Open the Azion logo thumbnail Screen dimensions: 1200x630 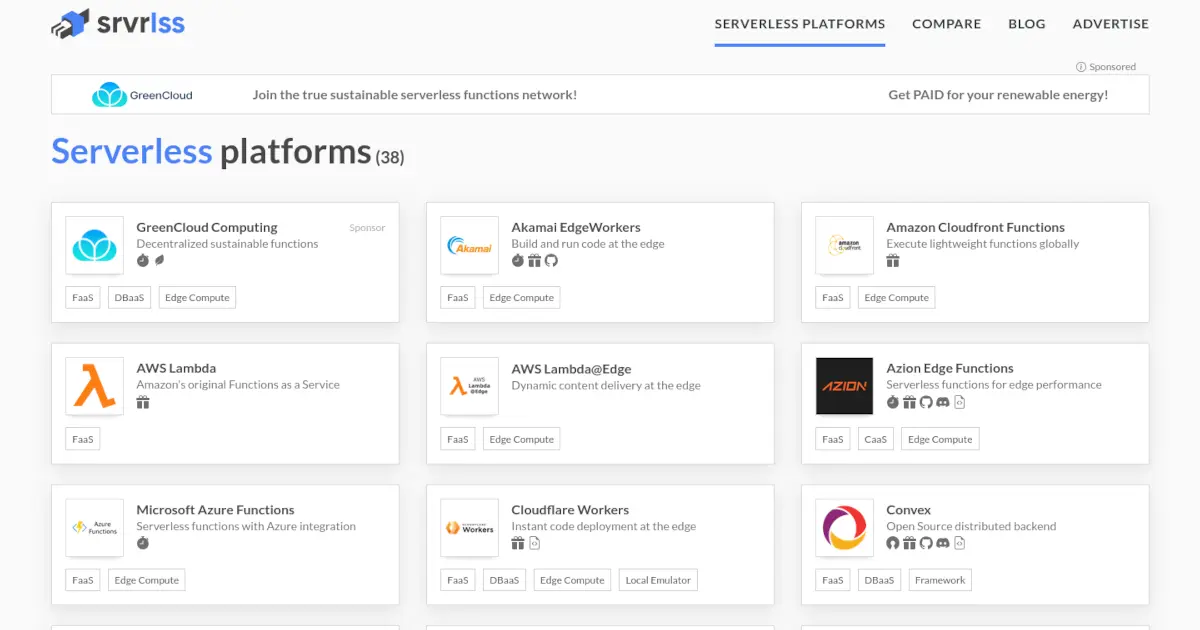845,386
